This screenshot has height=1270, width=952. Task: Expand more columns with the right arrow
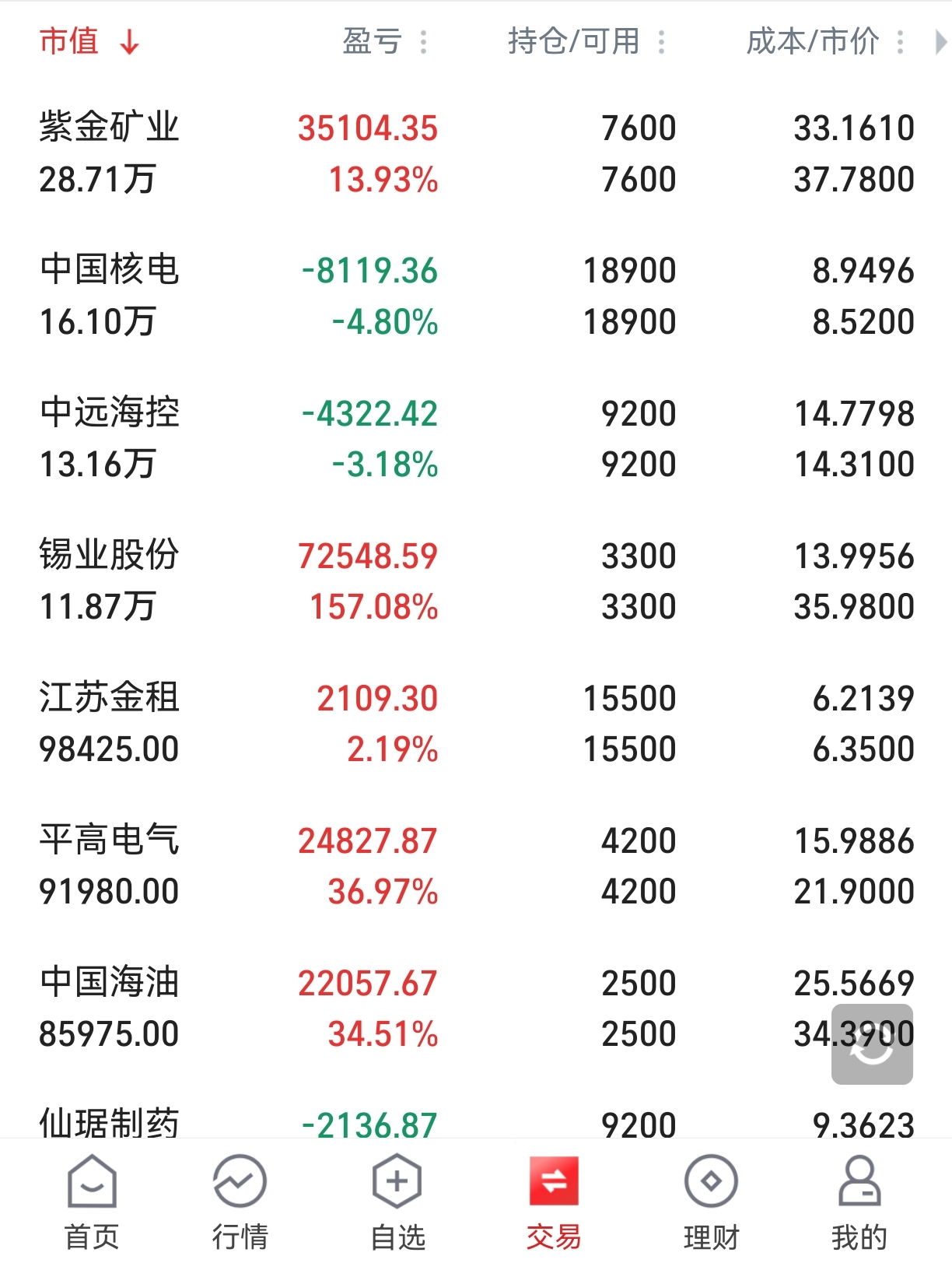tap(940, 42)
